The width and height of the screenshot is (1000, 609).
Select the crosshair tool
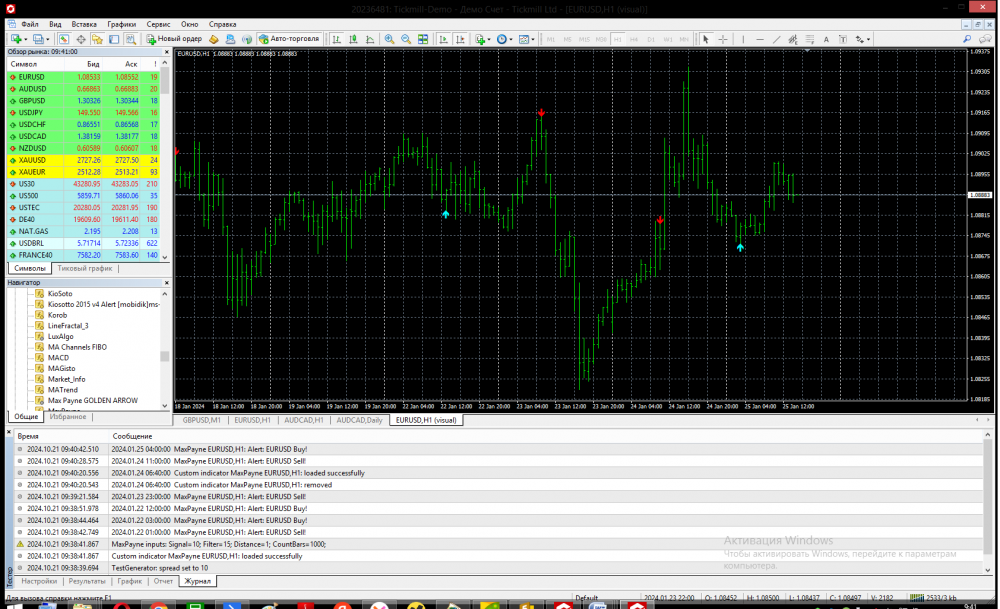723,39
